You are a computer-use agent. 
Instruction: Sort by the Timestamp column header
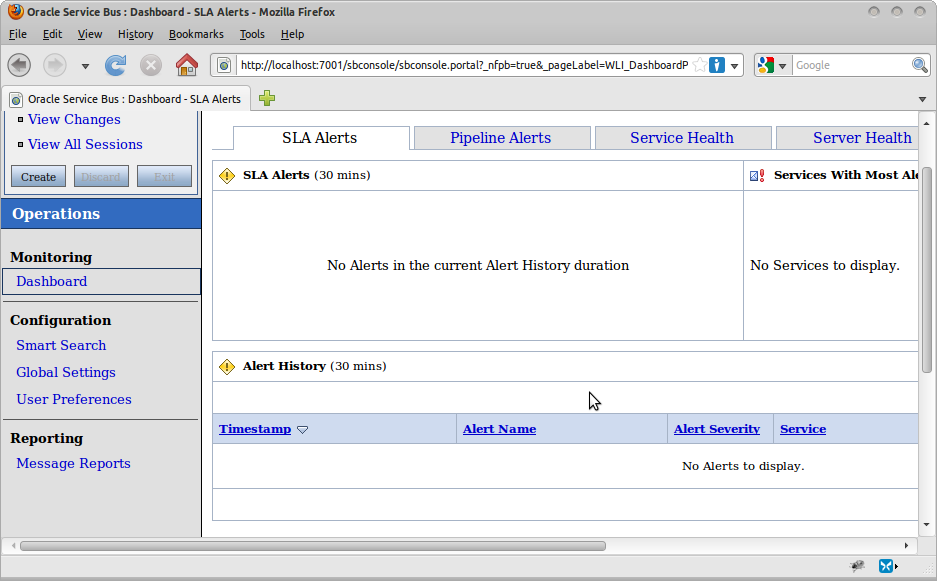click(255, 429)
